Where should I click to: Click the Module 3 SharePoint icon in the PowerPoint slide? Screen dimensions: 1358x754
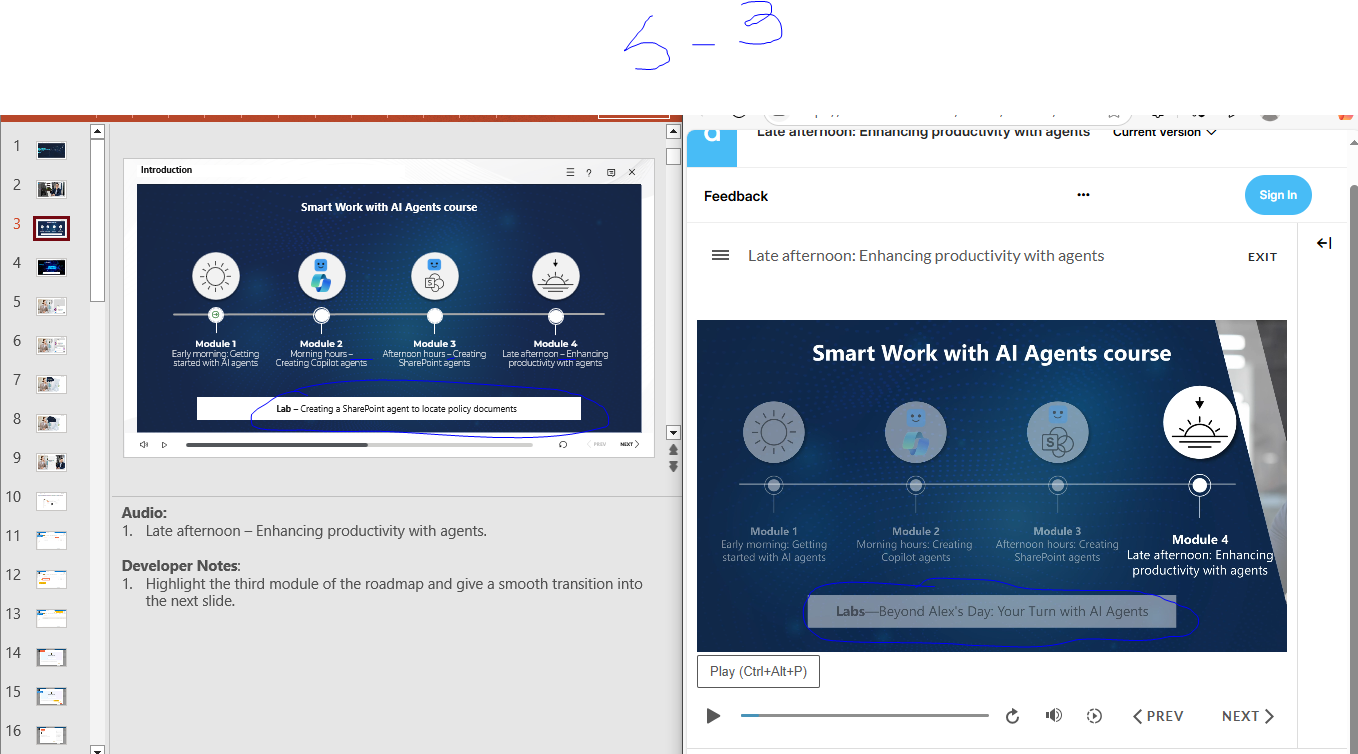tap(435, 276)
